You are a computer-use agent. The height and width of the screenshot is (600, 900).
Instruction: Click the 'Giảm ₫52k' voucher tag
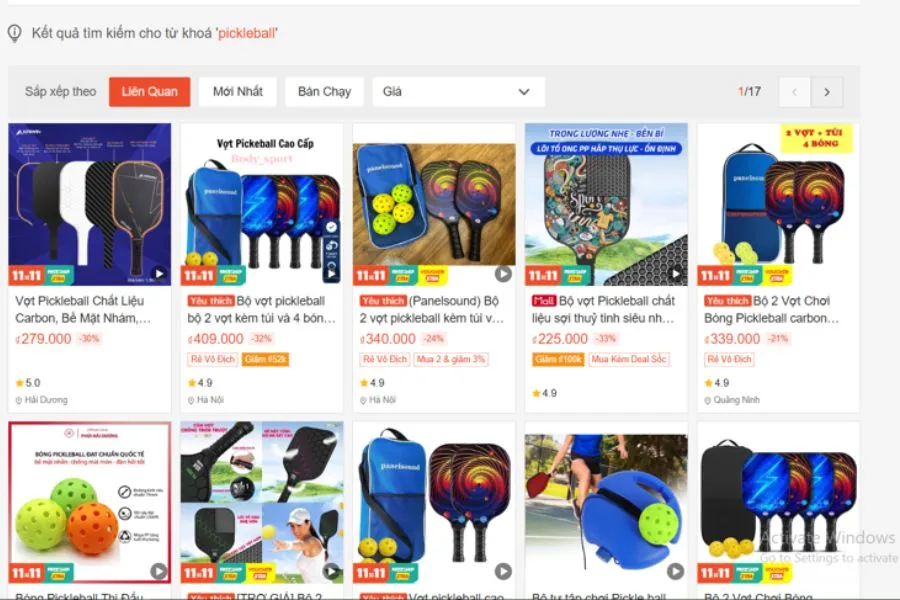click(265, 359)
